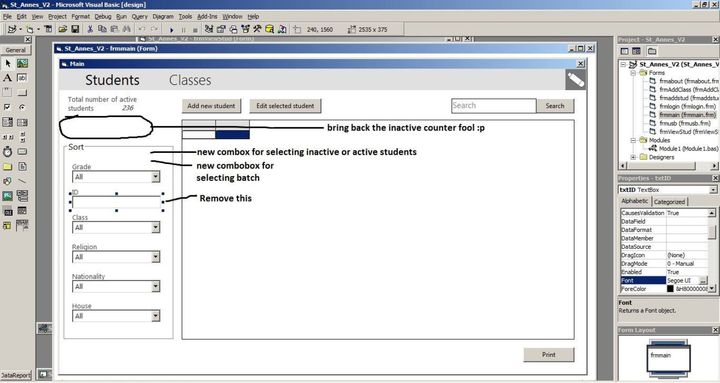The width and height of the screenshot is (720, 383).
Task: Select the ComboBox control in the toolbox
Action: coord(7,122)
